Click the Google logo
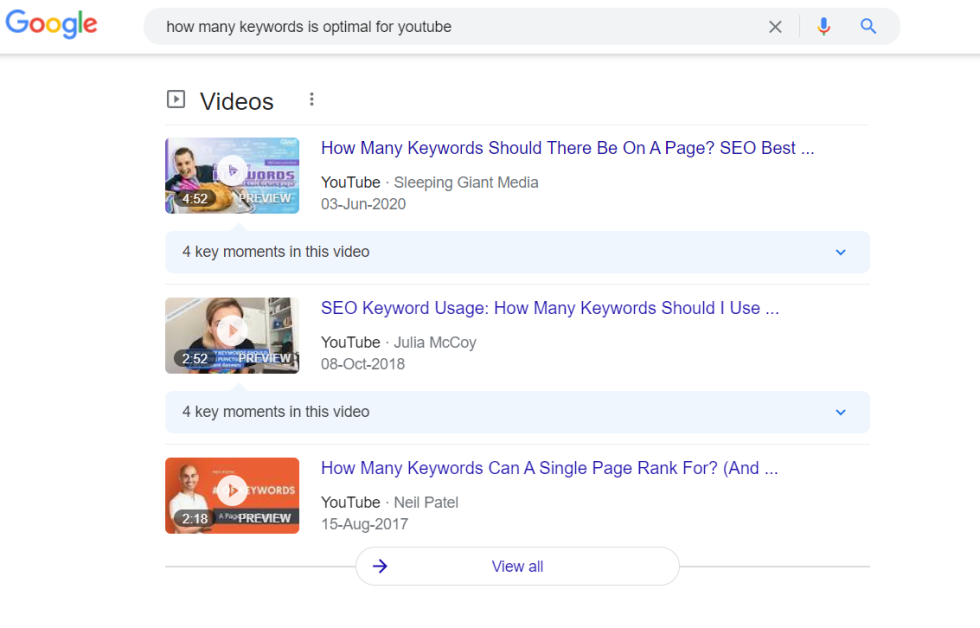980x628 pixels. tap(51, 24)
